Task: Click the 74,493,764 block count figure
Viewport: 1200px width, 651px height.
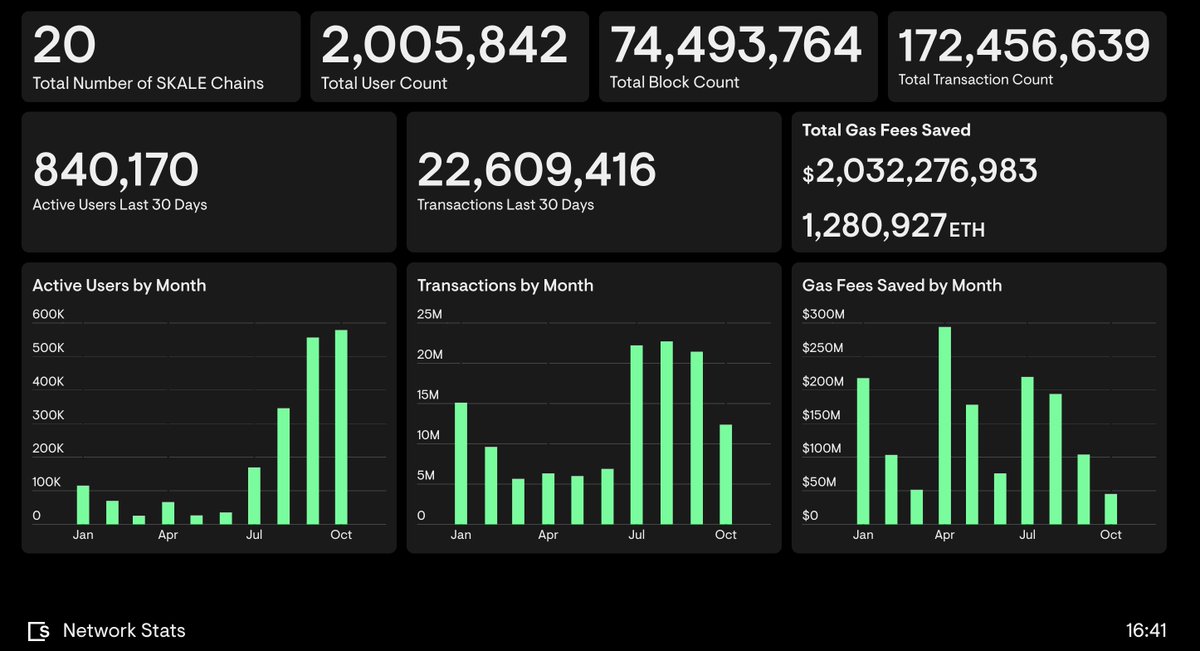Action: tap(736, 45)
